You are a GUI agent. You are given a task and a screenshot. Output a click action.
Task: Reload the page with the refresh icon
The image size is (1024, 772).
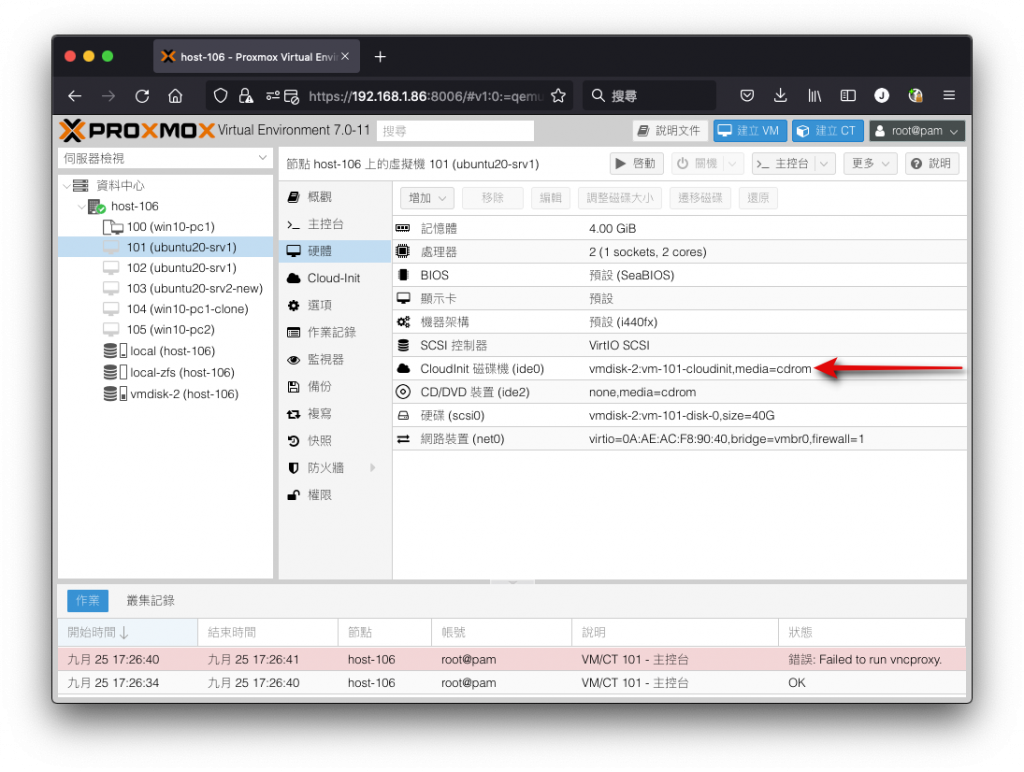tap(142, 96)
